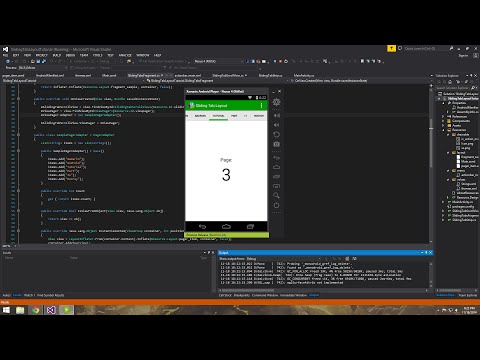Open Immediate Window tab
The image size is (480, 360).
(293, 295)
